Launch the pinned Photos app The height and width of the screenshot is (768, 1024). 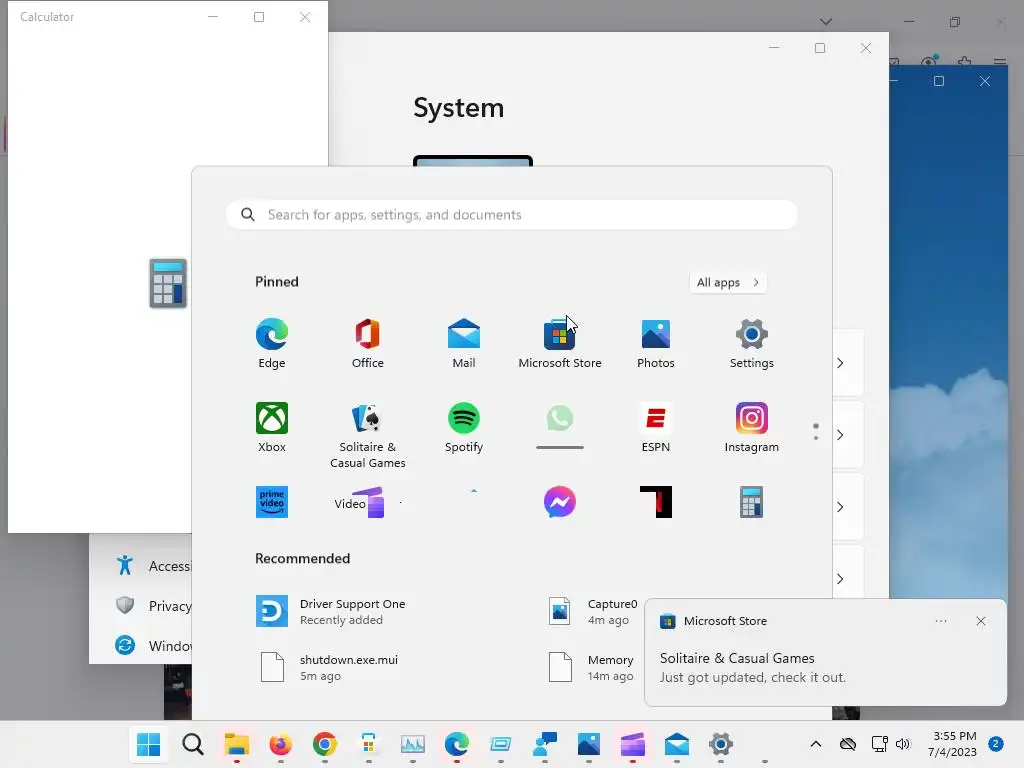(x=656, y=344)
